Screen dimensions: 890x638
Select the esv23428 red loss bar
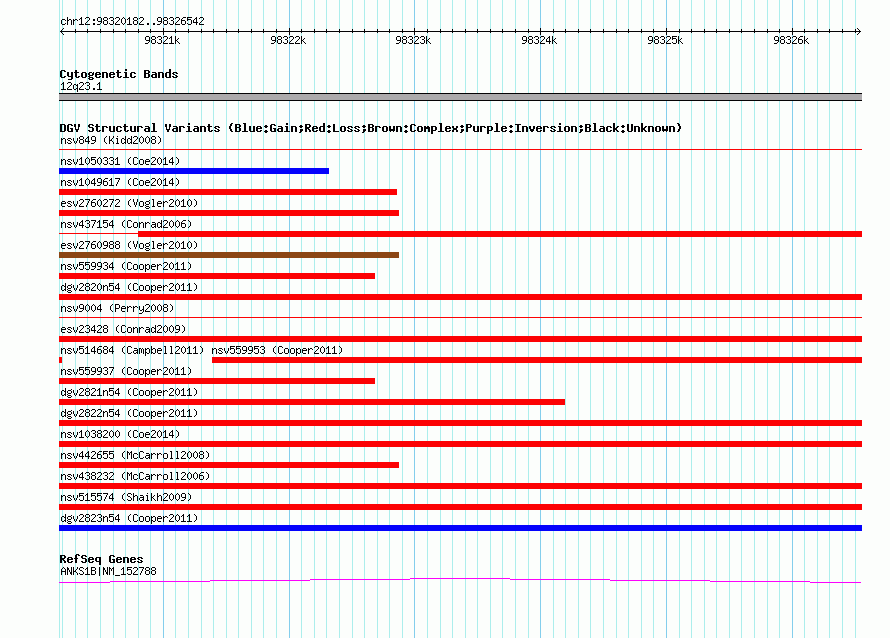coord(460,339)
